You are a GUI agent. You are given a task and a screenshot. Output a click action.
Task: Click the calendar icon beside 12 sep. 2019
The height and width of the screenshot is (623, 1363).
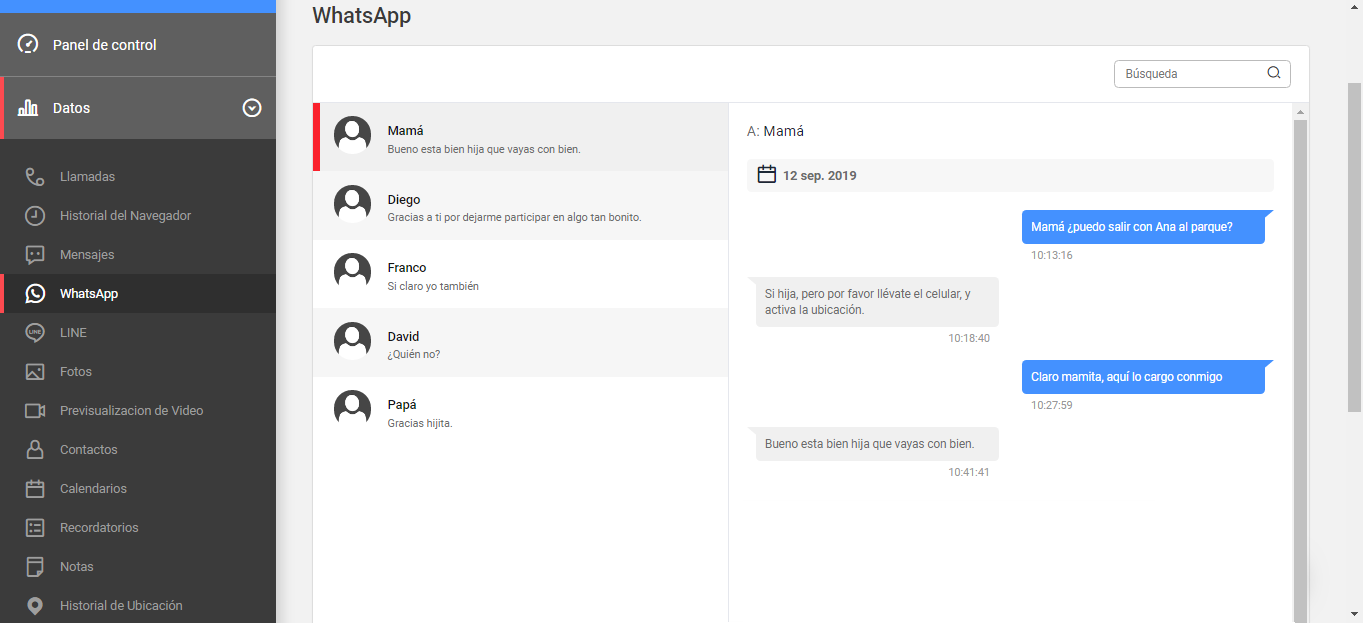pyautogui.click(x=767, y=175)
